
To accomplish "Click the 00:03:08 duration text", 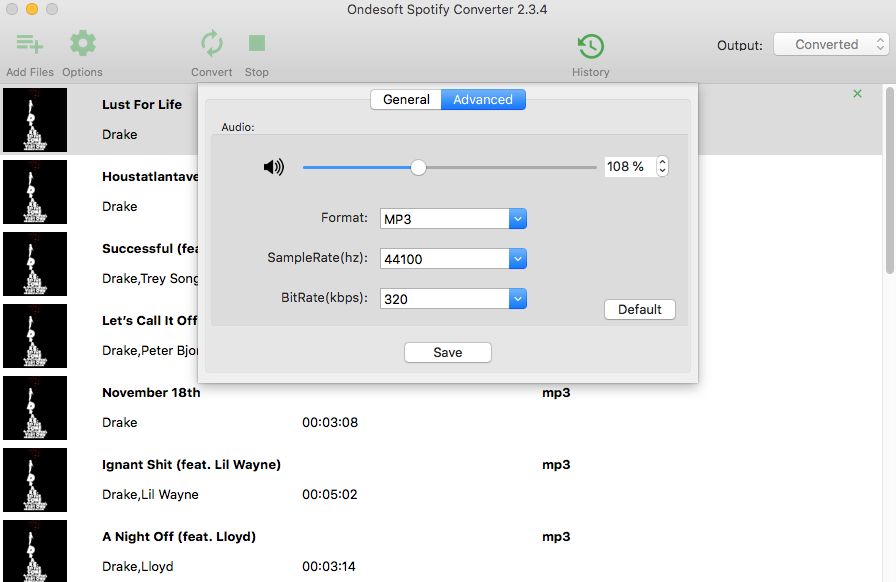I will [330, 422].
